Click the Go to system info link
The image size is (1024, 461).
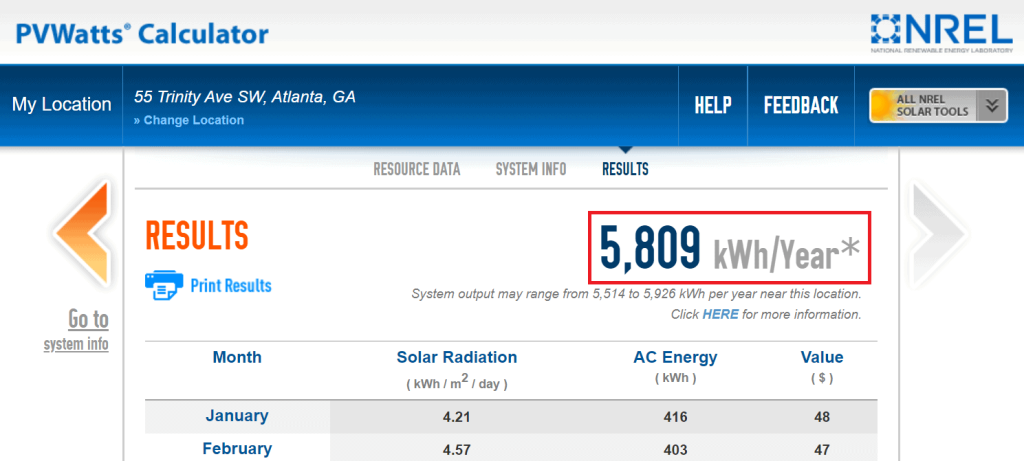pyautogui.click(x=76, y=330)
